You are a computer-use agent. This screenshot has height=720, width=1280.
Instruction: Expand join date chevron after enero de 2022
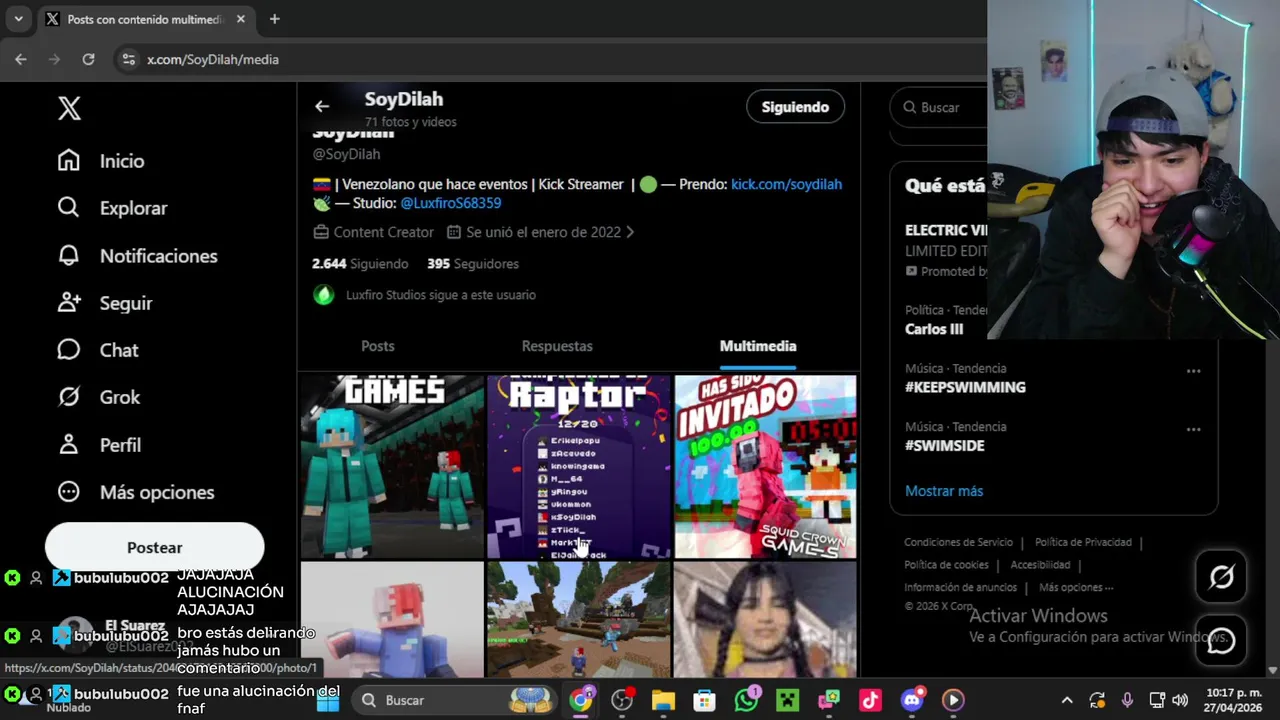pos(630,232)
